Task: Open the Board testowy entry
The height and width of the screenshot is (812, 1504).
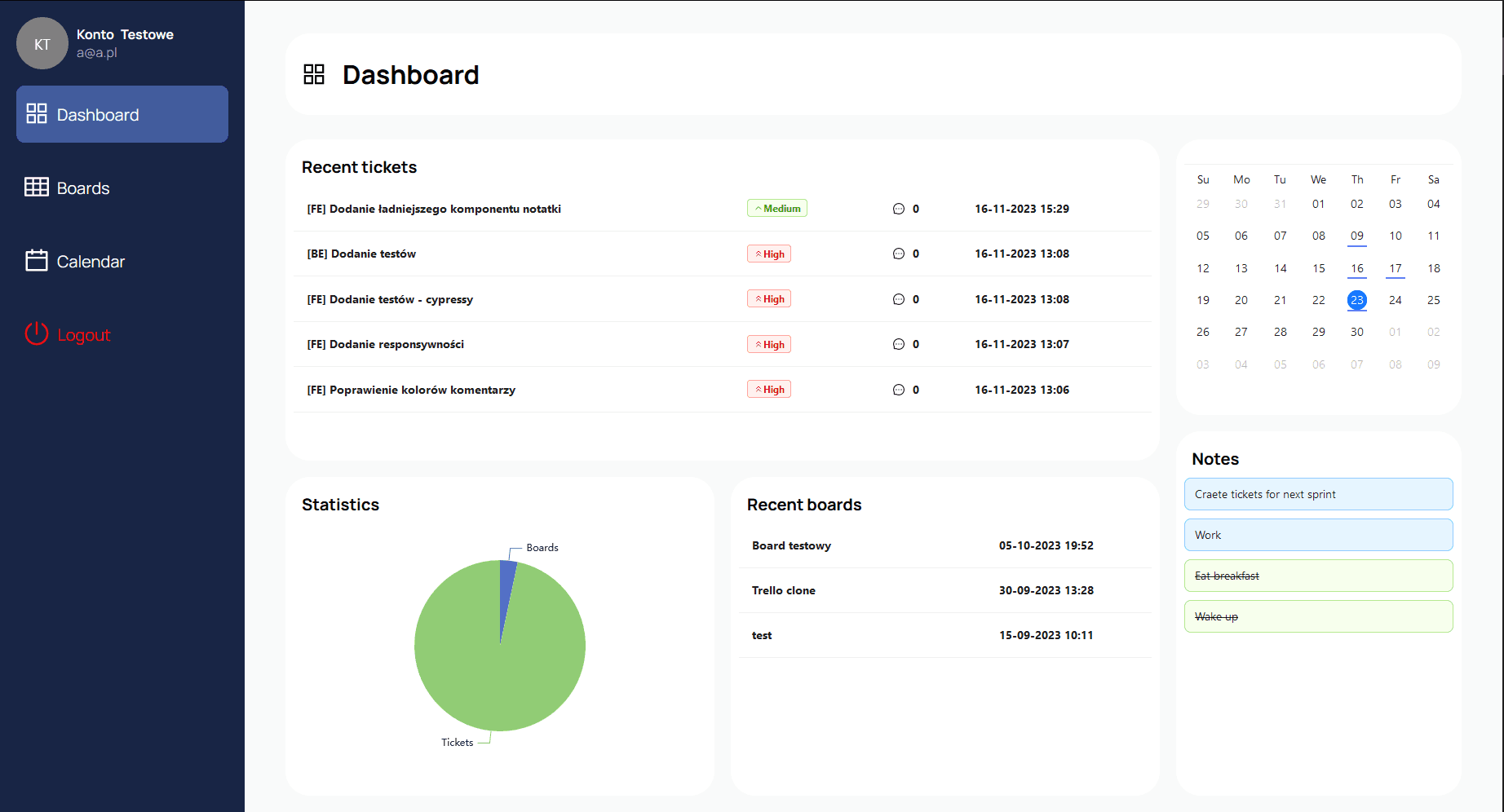Action: 791,545
